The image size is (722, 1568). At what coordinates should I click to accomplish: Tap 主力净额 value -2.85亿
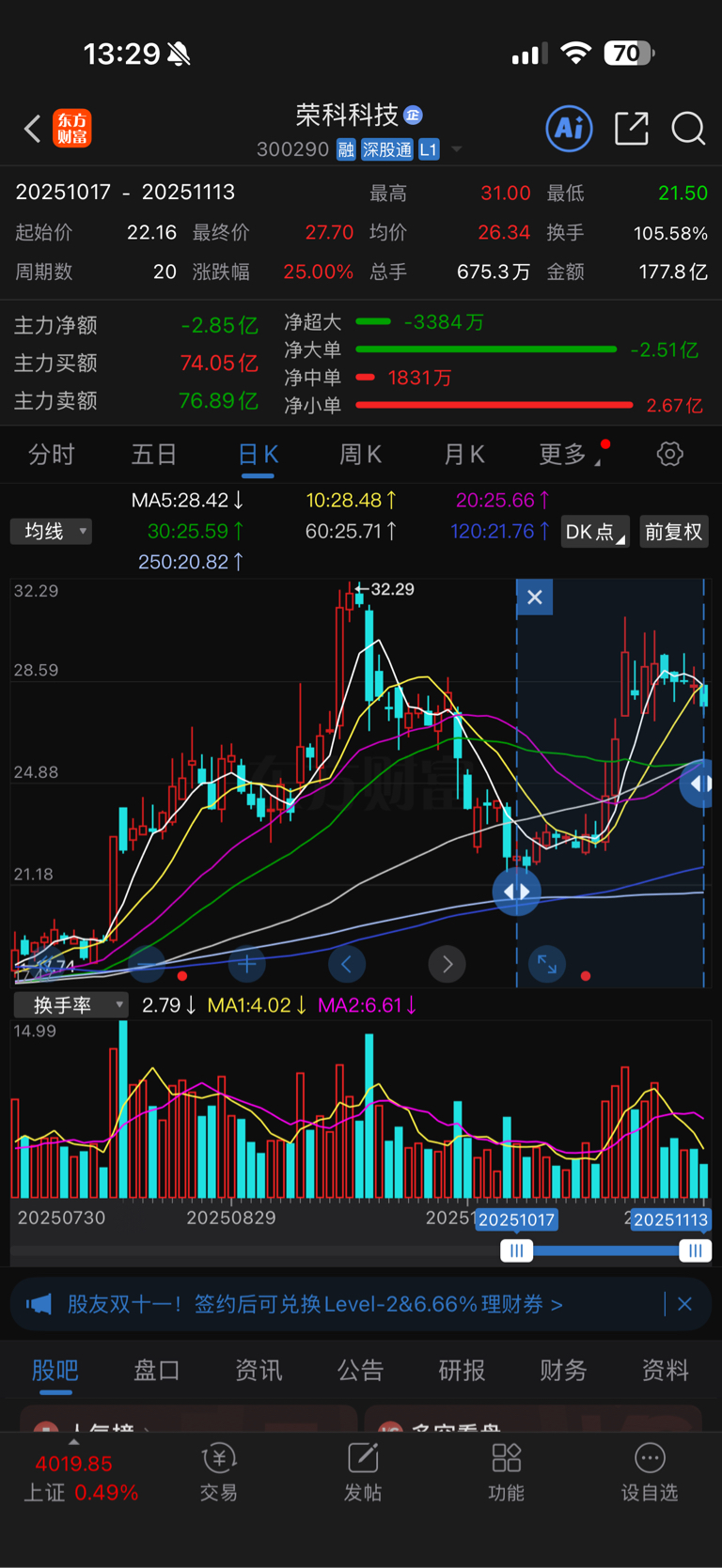click(219, 326)
